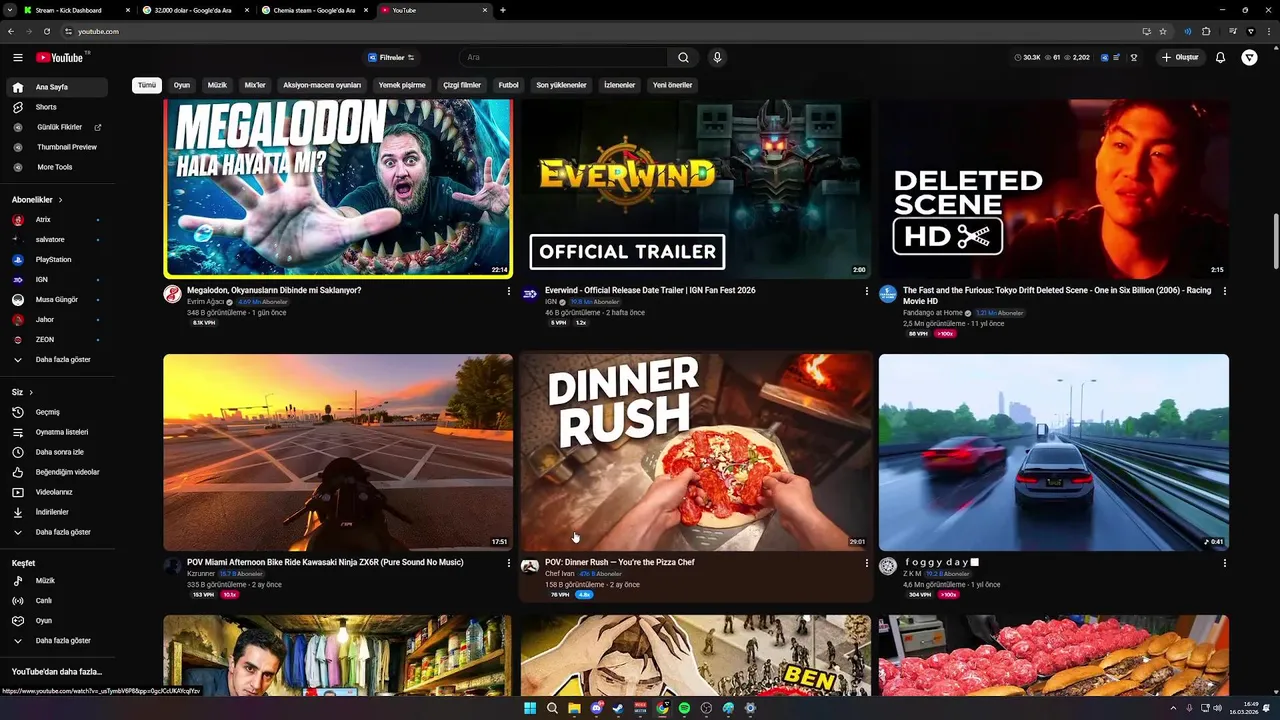Show hidden system tray icons
Viewport: 1280px width, 720px height.
[1173, 708]
